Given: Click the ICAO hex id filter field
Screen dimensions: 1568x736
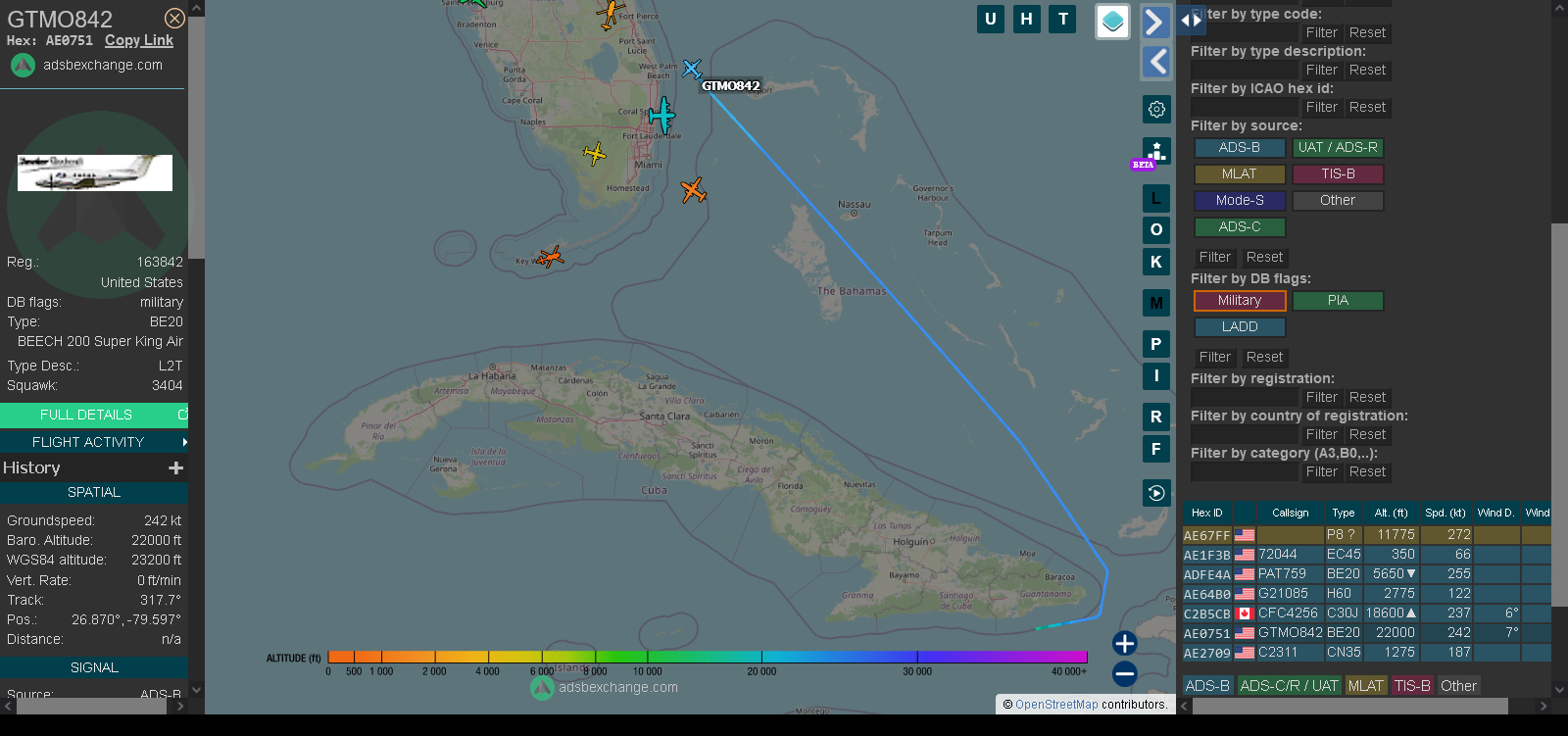Looking at the screenshot, I should point(1244,107).
